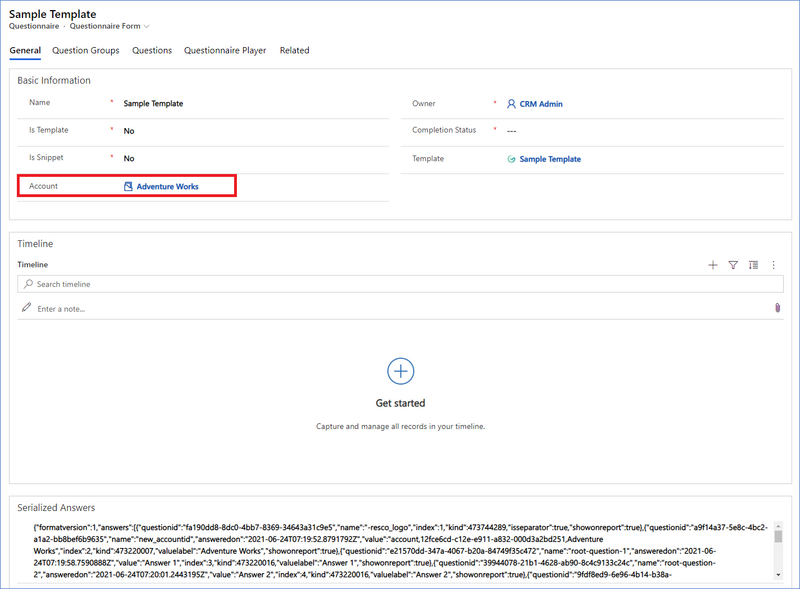Image resolution: width=800 pixels, height=589 pixels.
Task: Click the add timeline record plus icon
Action: [713, 265]
